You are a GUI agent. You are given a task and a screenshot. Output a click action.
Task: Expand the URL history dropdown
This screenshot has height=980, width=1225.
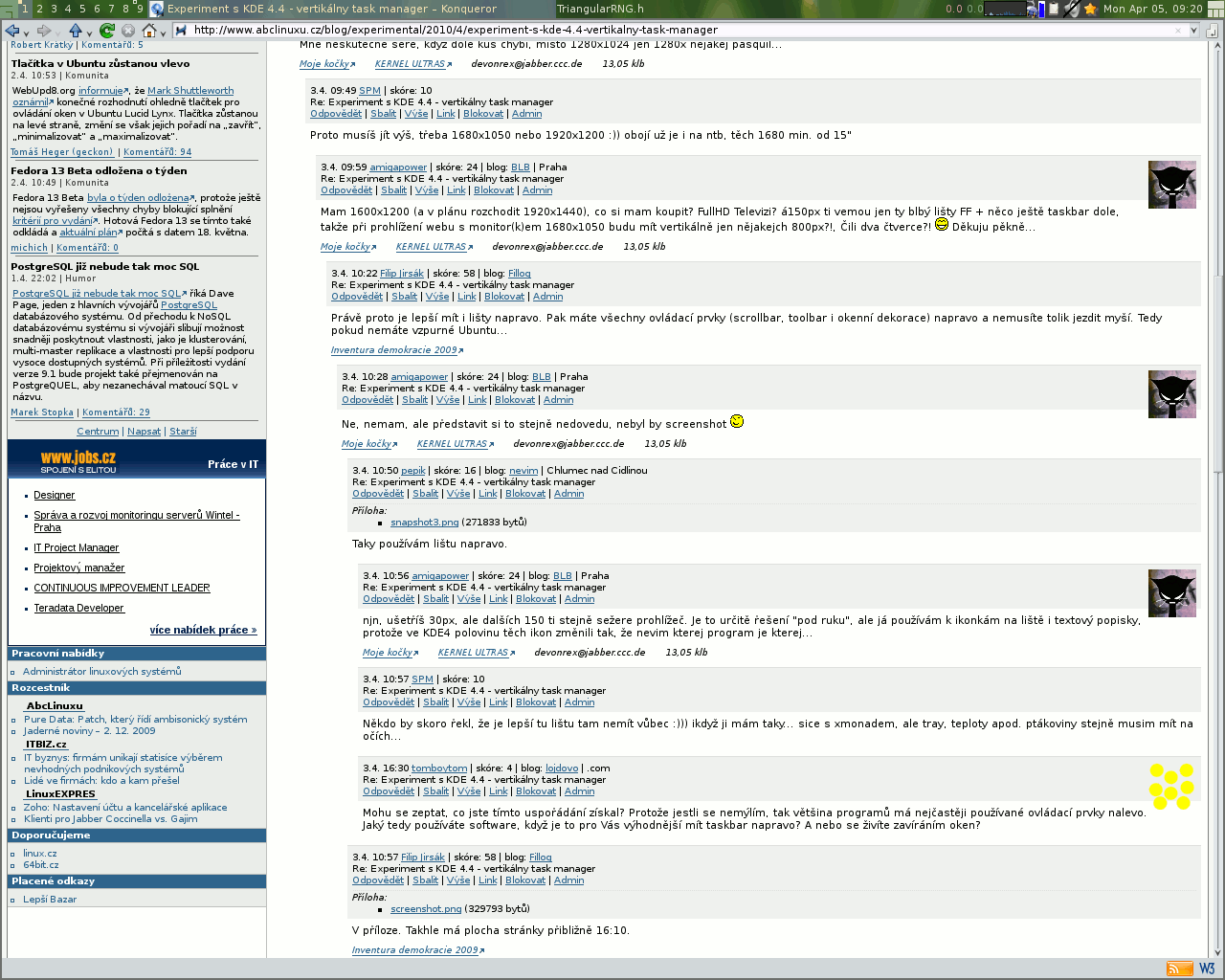1193,30
